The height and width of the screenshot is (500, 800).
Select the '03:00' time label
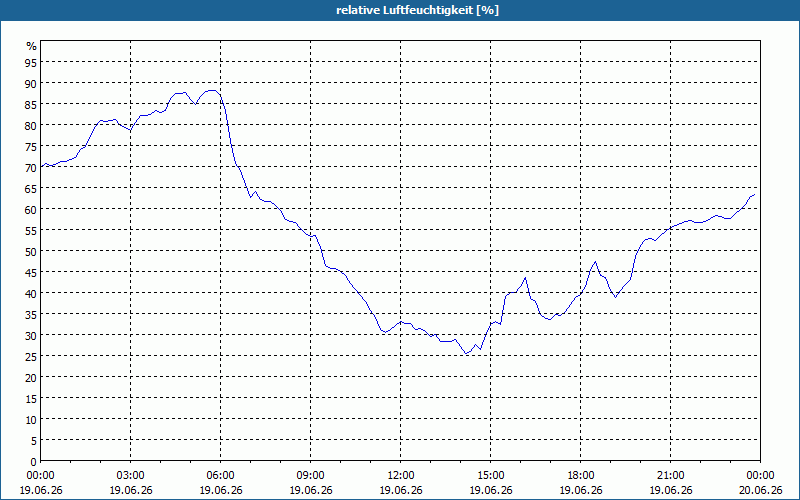click(x=131, y=476)
